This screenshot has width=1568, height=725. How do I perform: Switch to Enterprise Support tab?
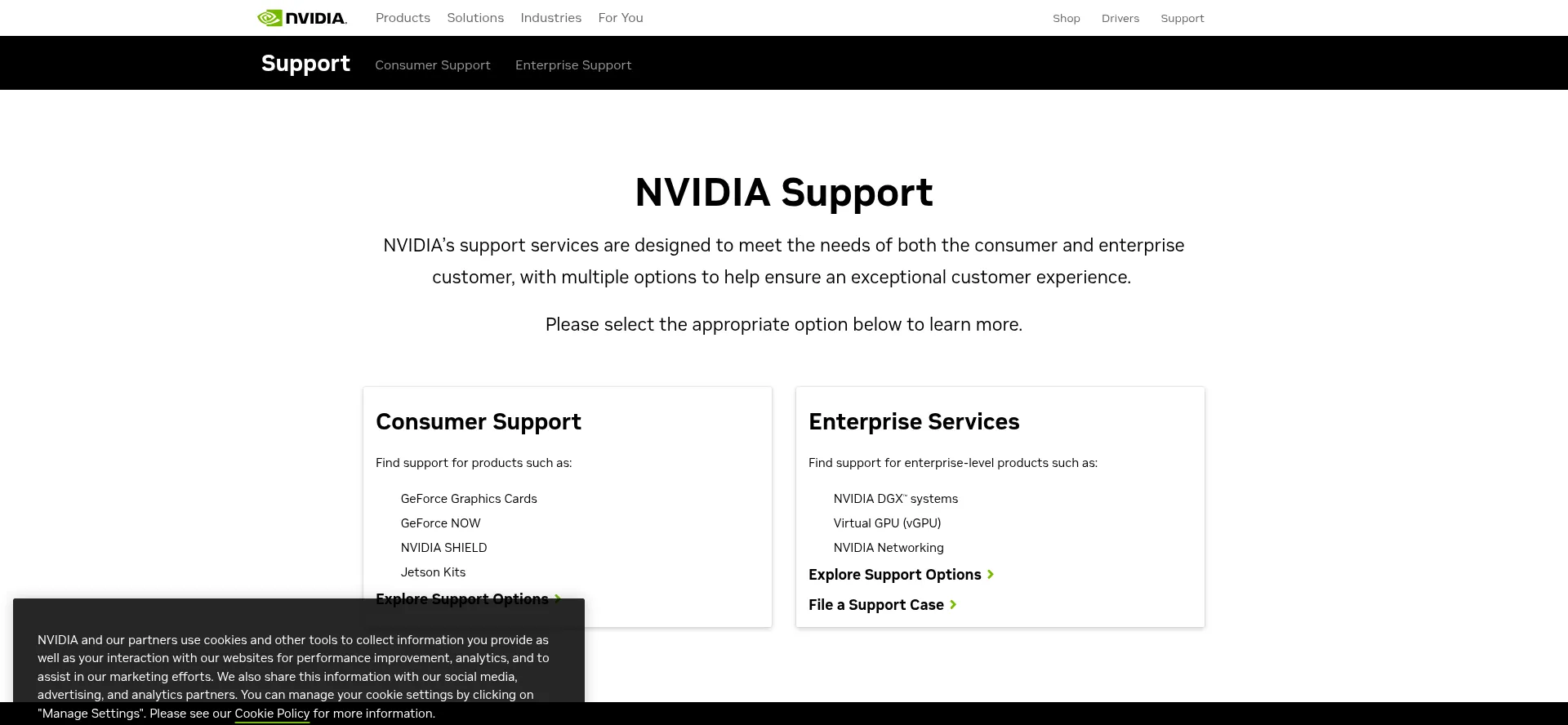(573, 65)
